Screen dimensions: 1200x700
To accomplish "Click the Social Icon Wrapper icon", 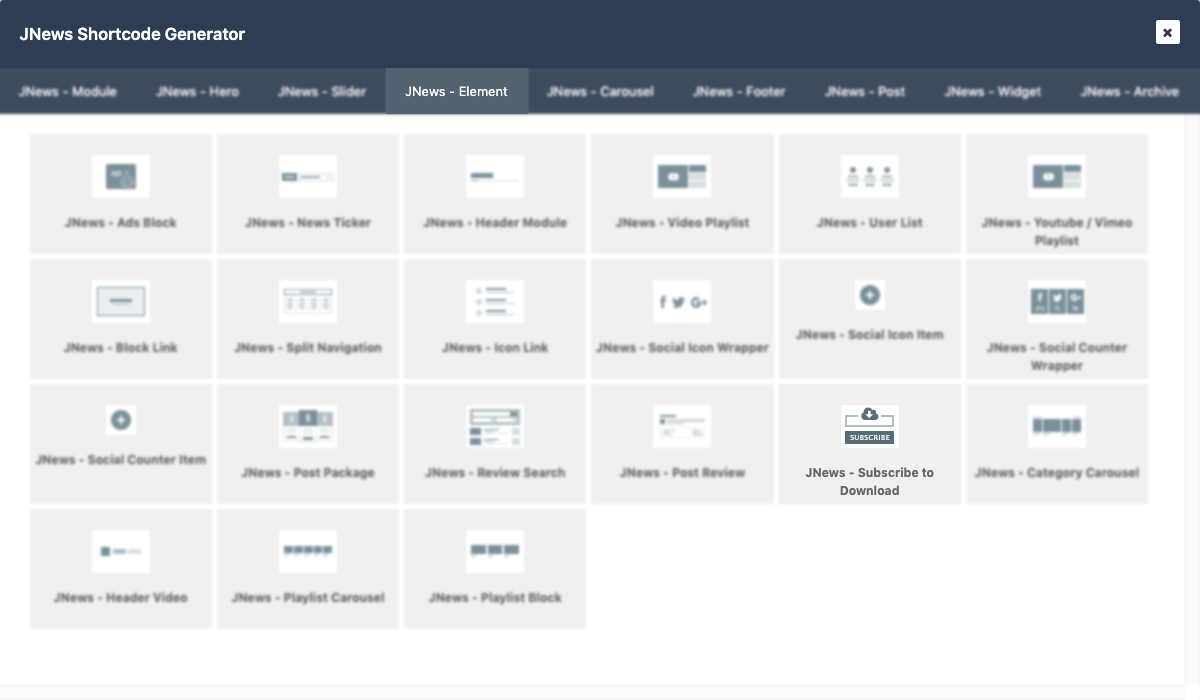I will click(x=682, y=302).
